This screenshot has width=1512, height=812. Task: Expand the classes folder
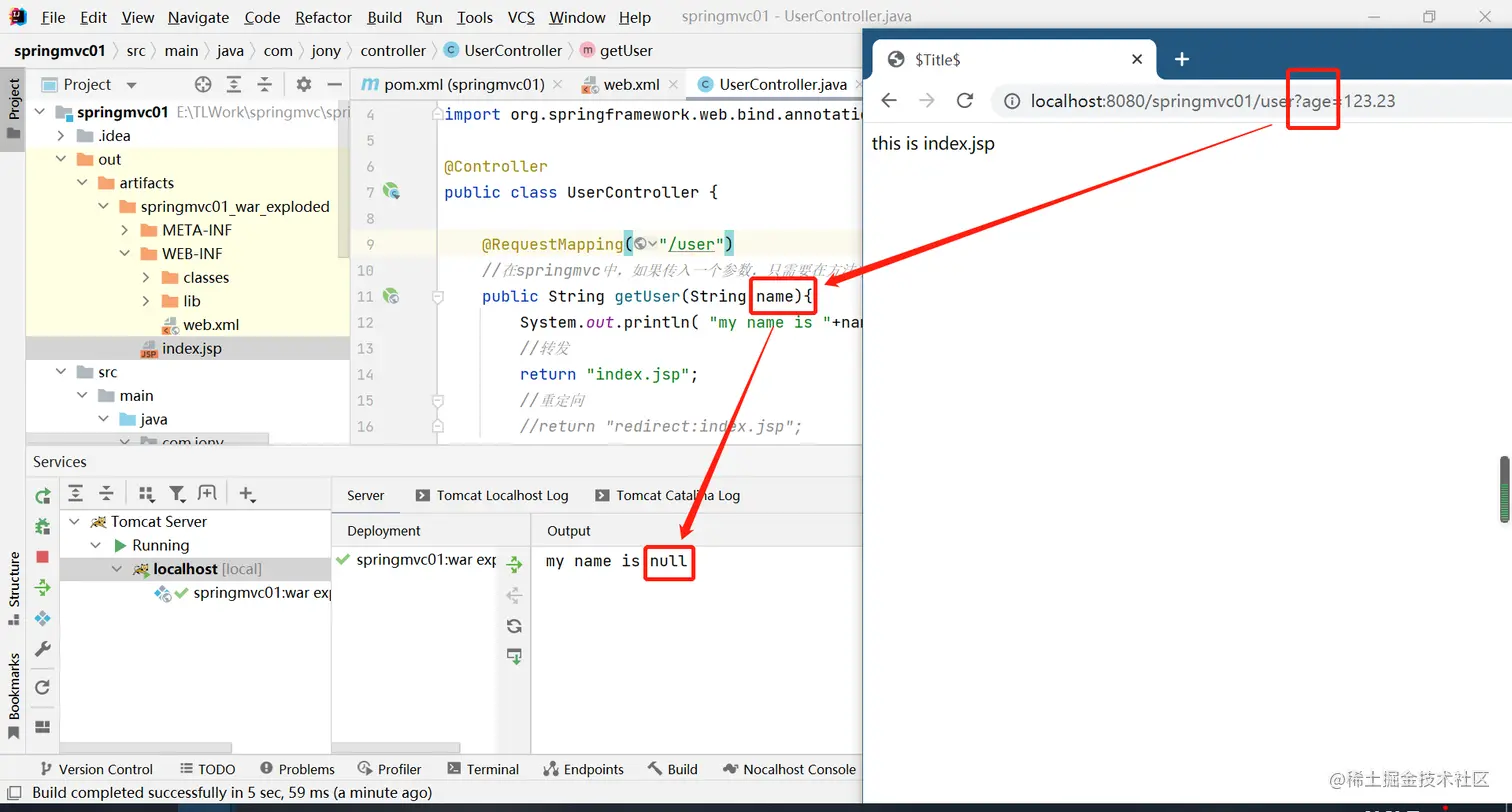click(146, 277)
